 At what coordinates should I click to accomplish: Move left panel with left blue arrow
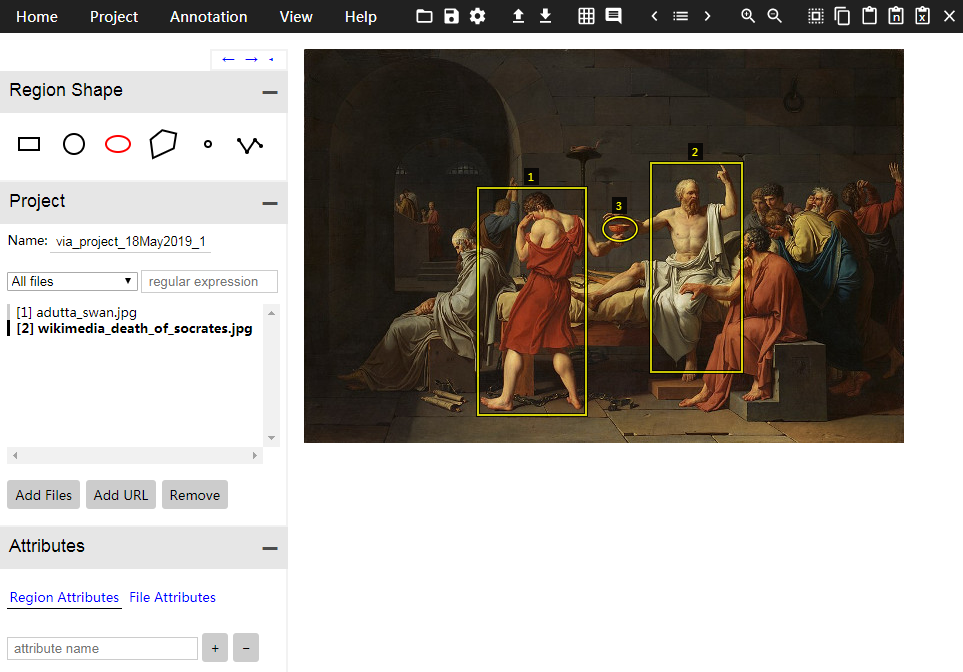point(228,60)
